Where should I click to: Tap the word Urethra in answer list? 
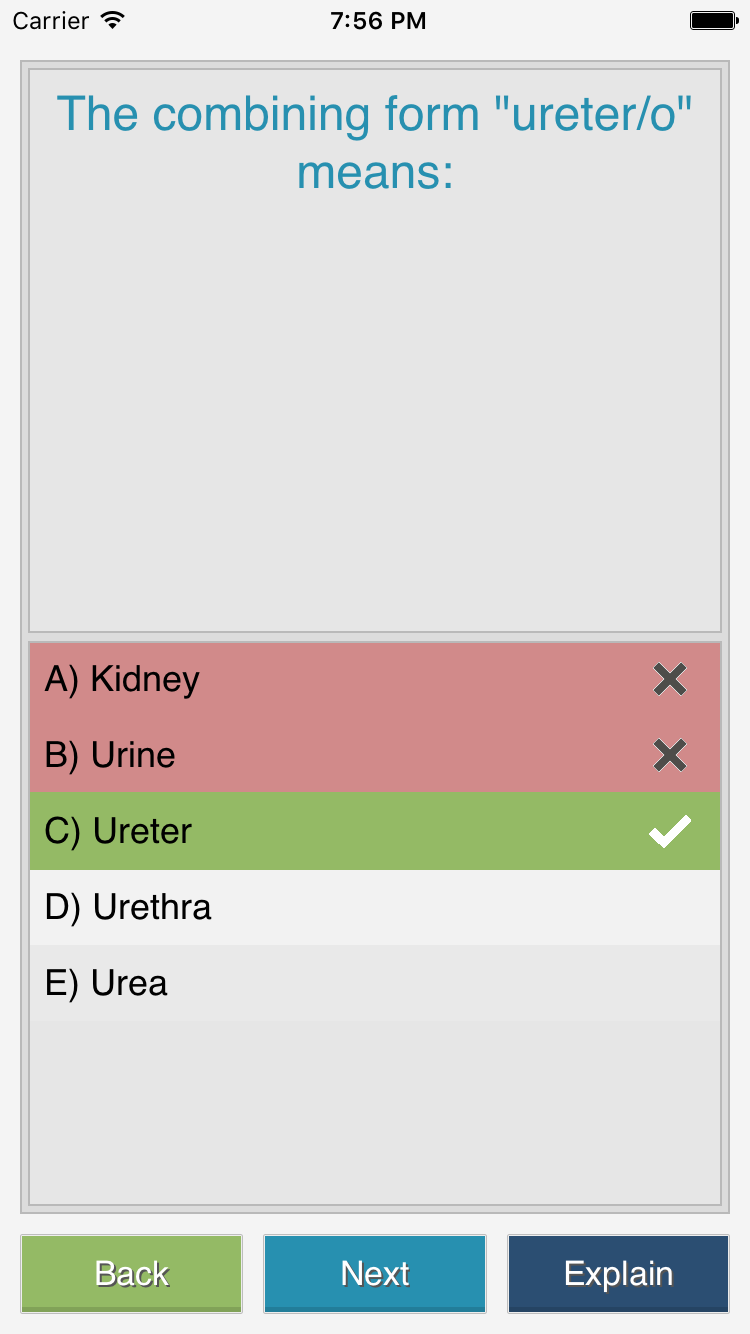[x=152, y=908]
